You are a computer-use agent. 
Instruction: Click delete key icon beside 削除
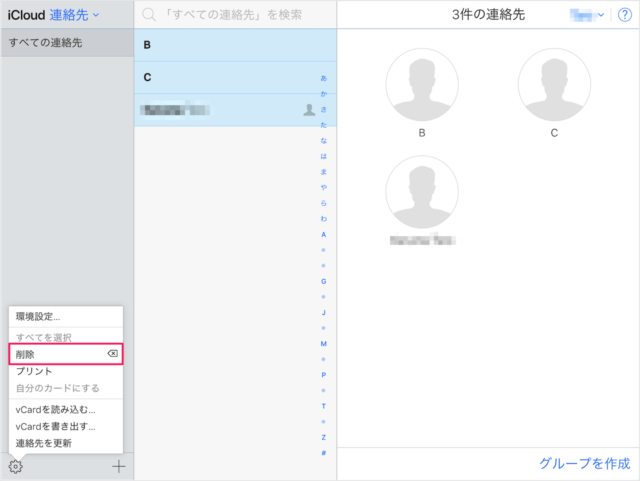pyautogui.click(x=112, y=355)
